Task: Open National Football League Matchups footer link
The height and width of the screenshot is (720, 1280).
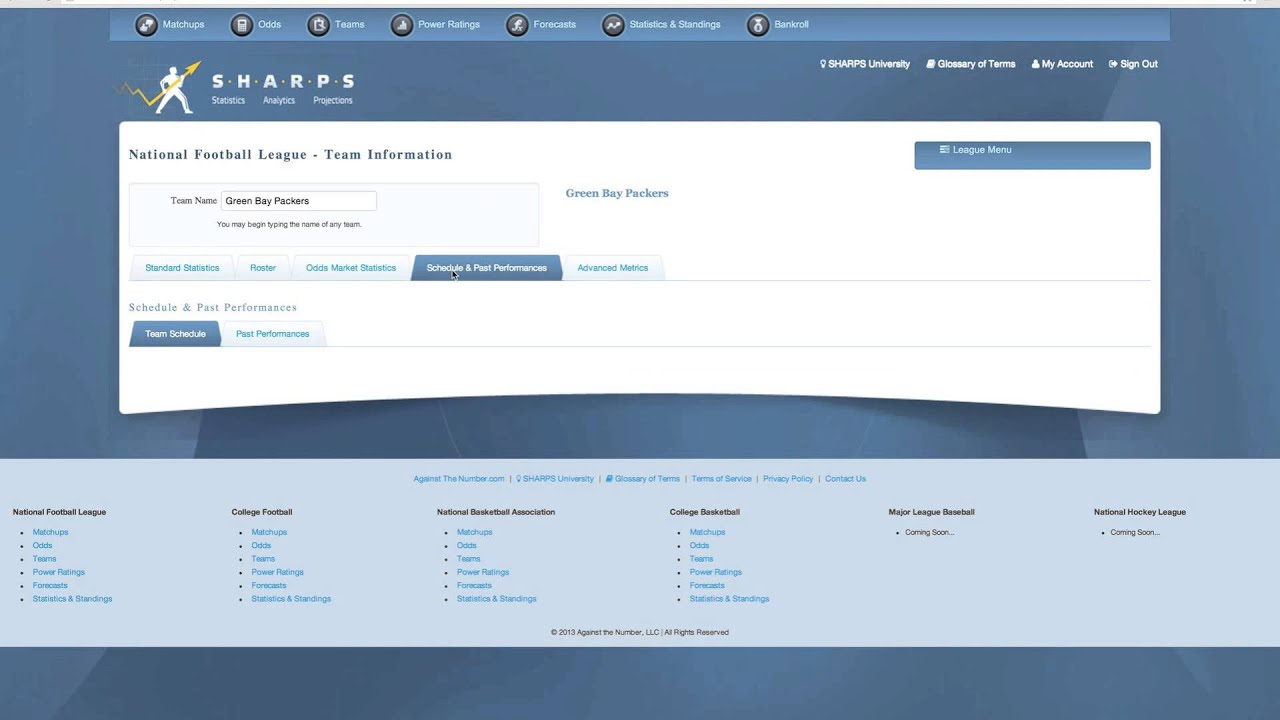Action: [x=50, y=532]
